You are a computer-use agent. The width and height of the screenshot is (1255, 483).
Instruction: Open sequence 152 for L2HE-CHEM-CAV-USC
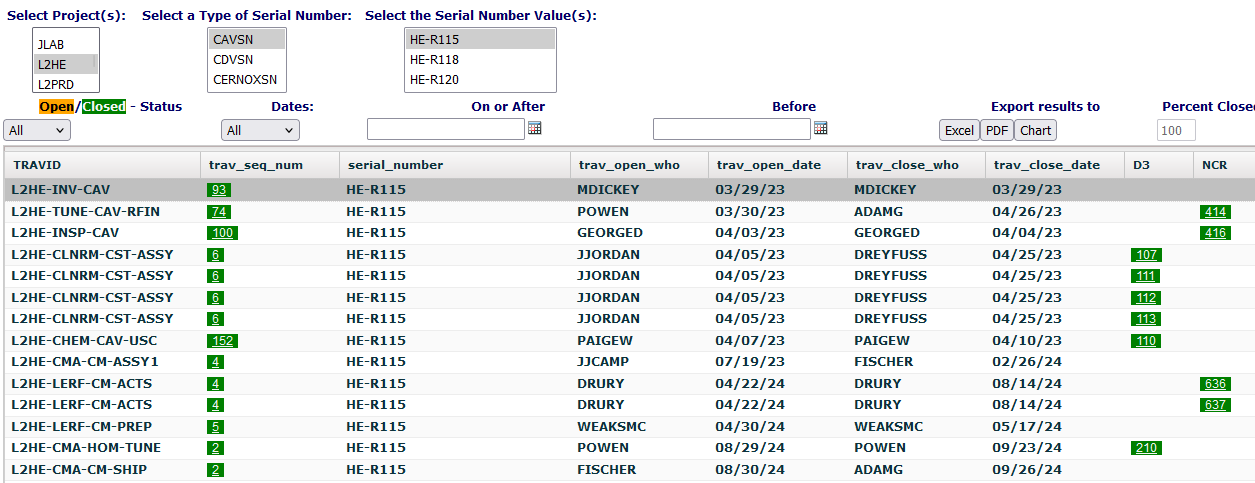click(x=222, y=341)
